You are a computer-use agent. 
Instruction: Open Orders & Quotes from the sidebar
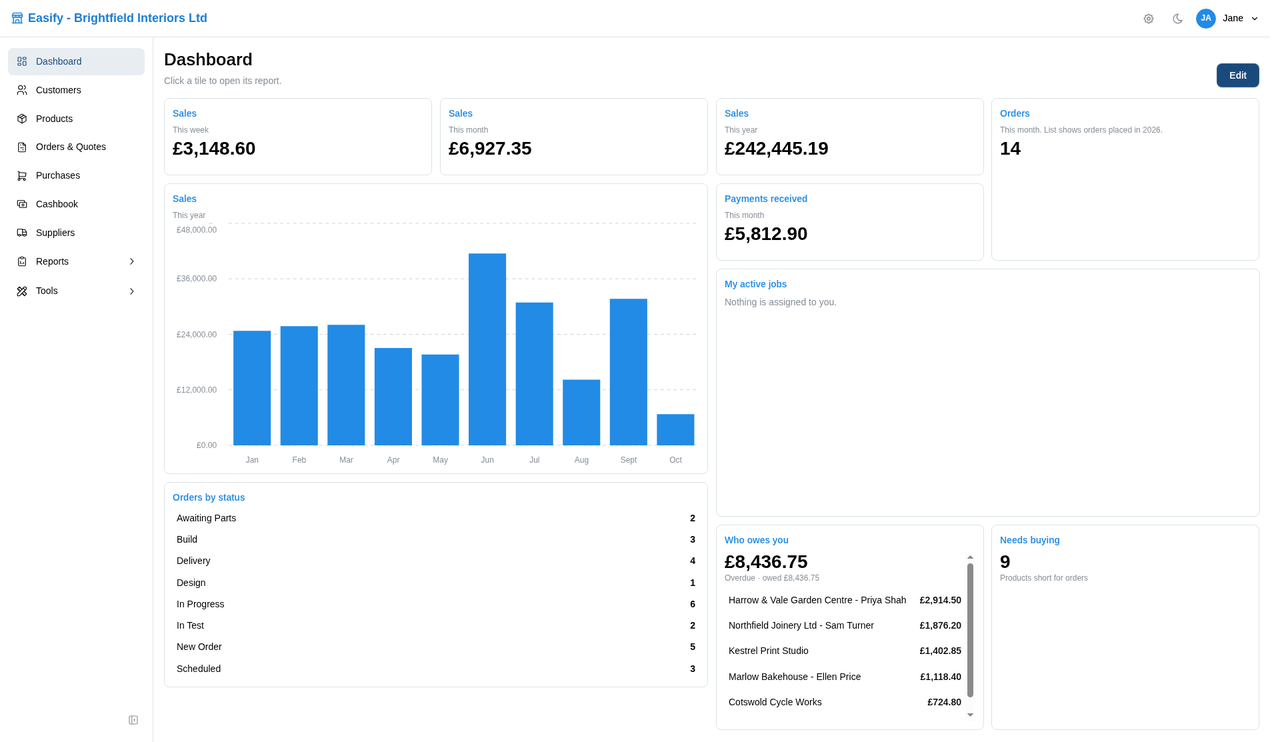click(x=76, y=147)
